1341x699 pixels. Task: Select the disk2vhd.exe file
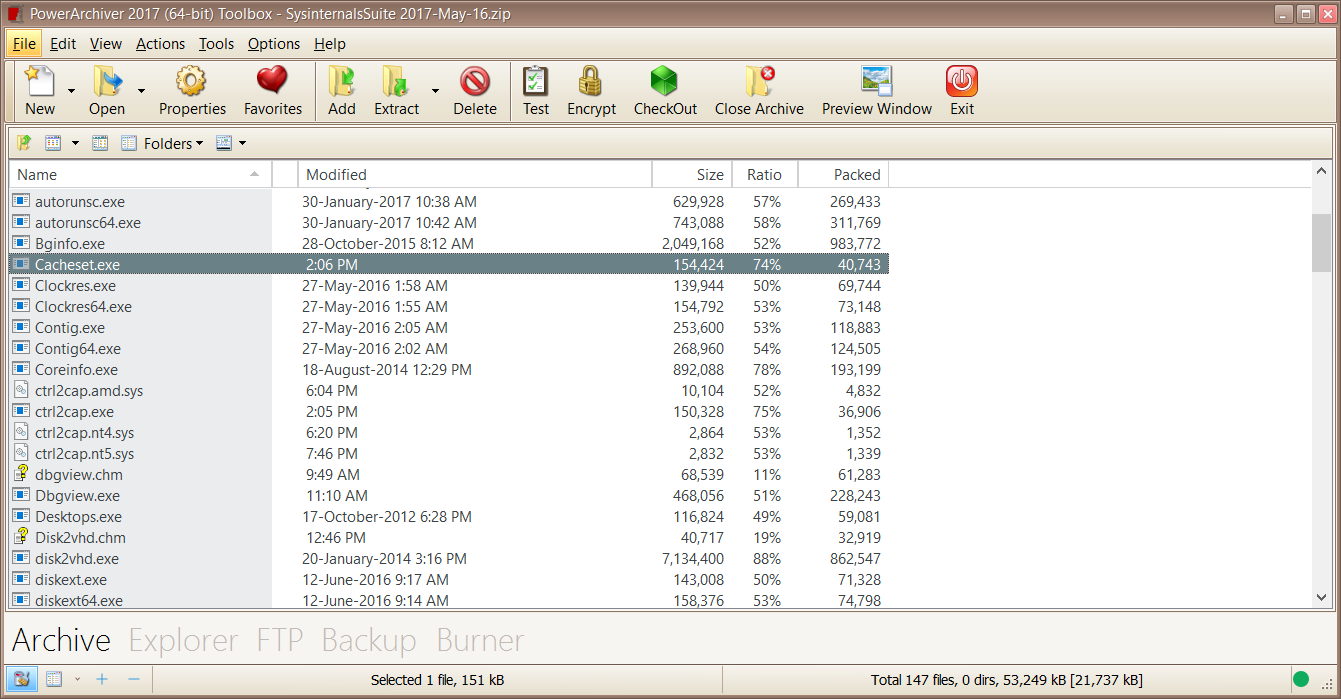(x=449, y=558)
